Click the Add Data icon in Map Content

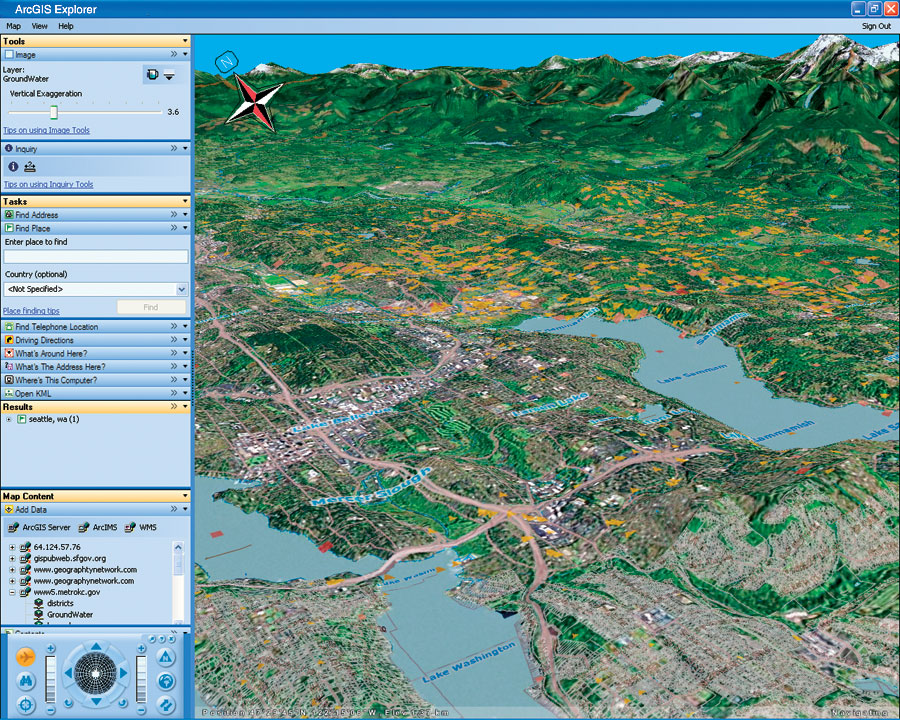(9, 509)
